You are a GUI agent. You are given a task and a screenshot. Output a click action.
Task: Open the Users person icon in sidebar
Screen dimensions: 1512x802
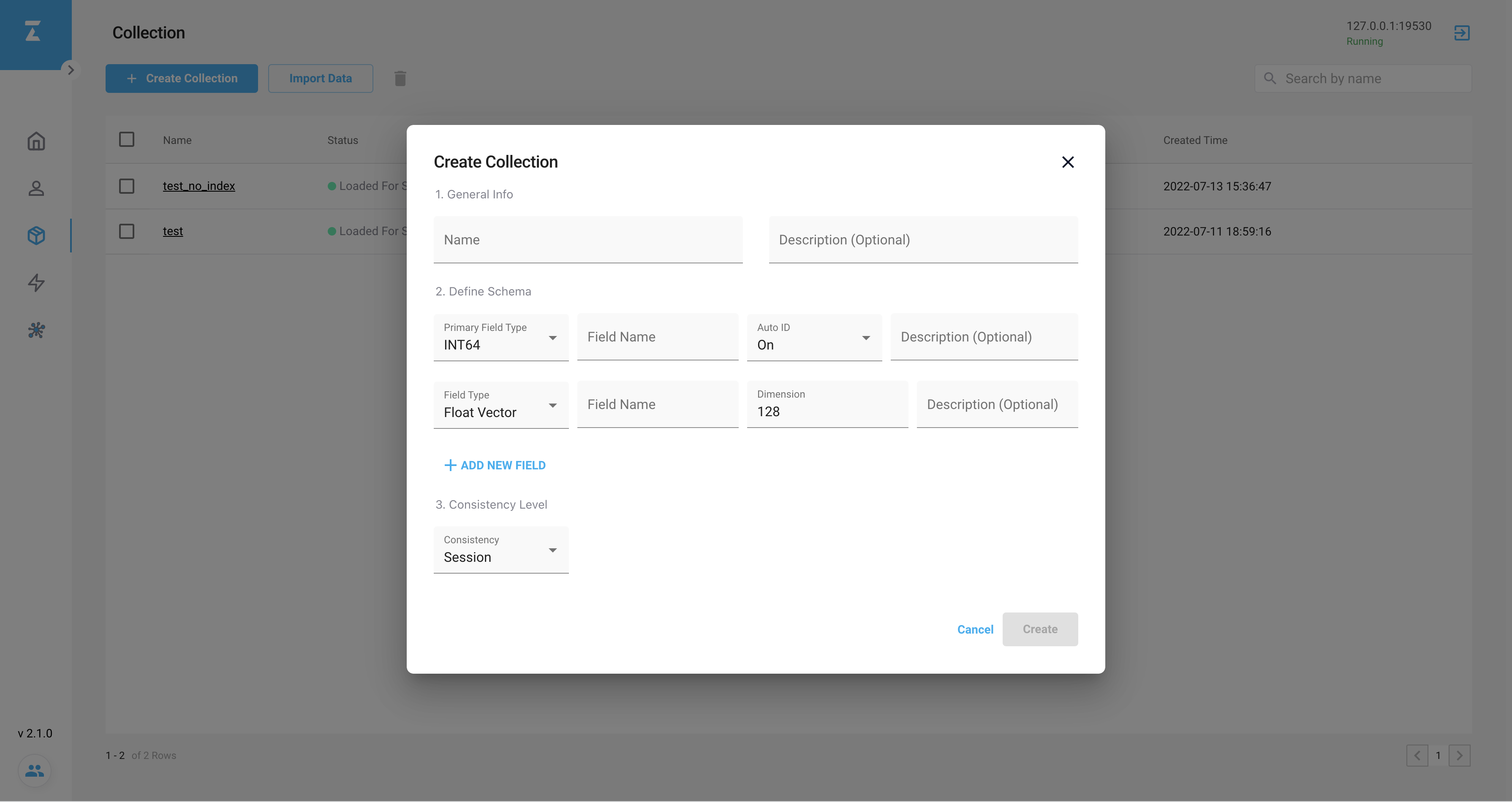36,188
